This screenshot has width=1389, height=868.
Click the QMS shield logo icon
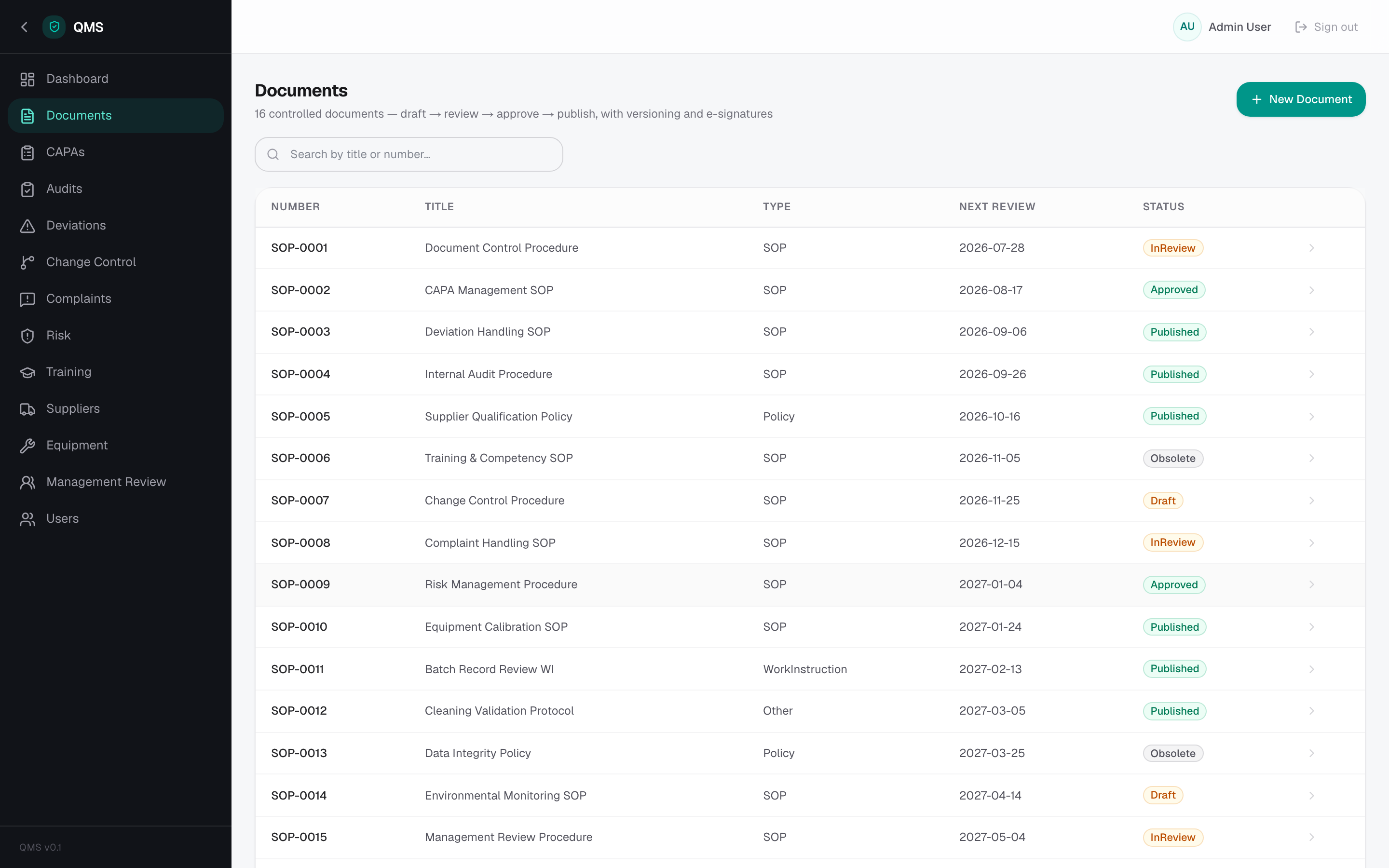coord(54,27)
